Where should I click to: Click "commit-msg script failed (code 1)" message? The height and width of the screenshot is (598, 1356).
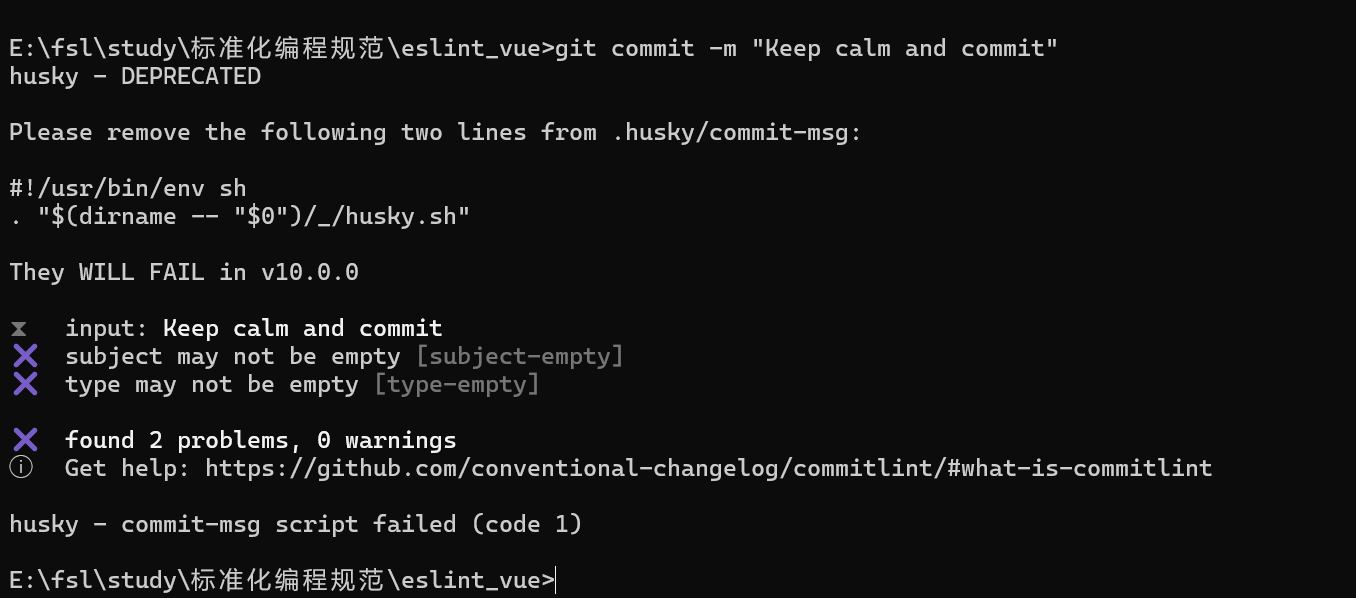[351, 524]
